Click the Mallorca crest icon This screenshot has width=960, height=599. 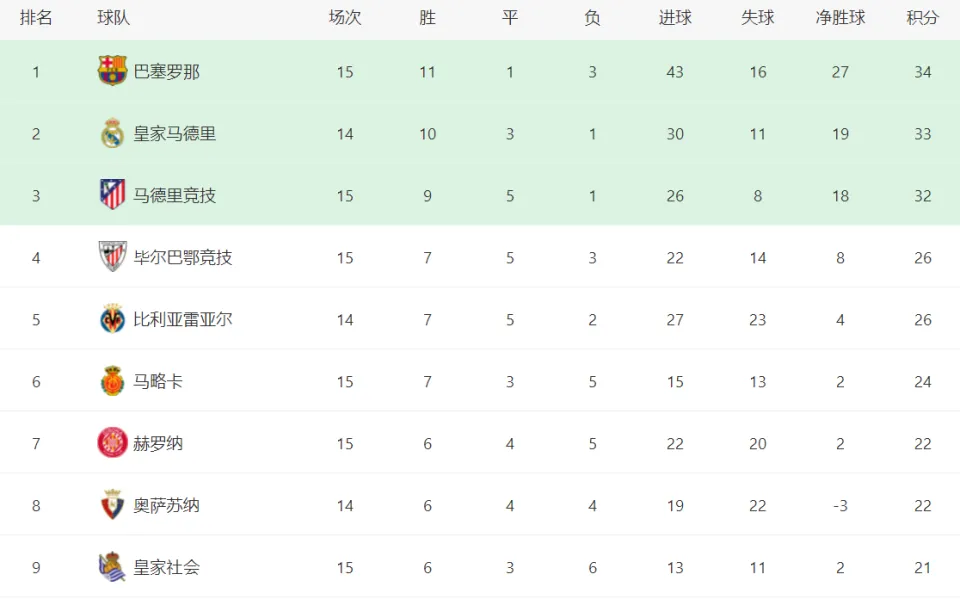(112, 381)
